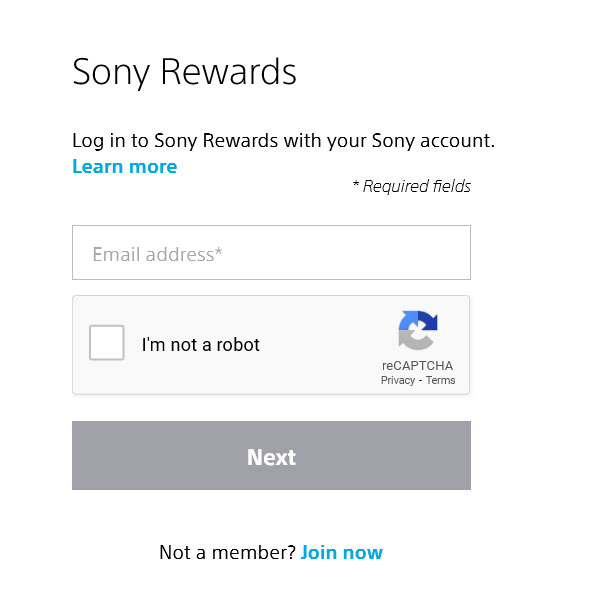591x589 pixels.
Task: Click the asterisk before Required fields
Action: coord(355,184)
